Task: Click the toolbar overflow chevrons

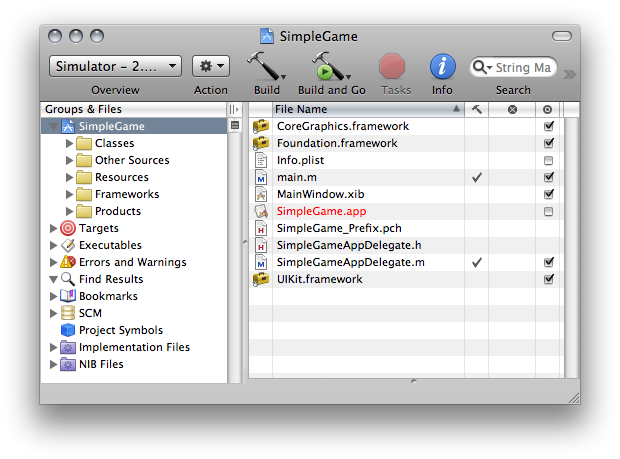Action: 569,74
